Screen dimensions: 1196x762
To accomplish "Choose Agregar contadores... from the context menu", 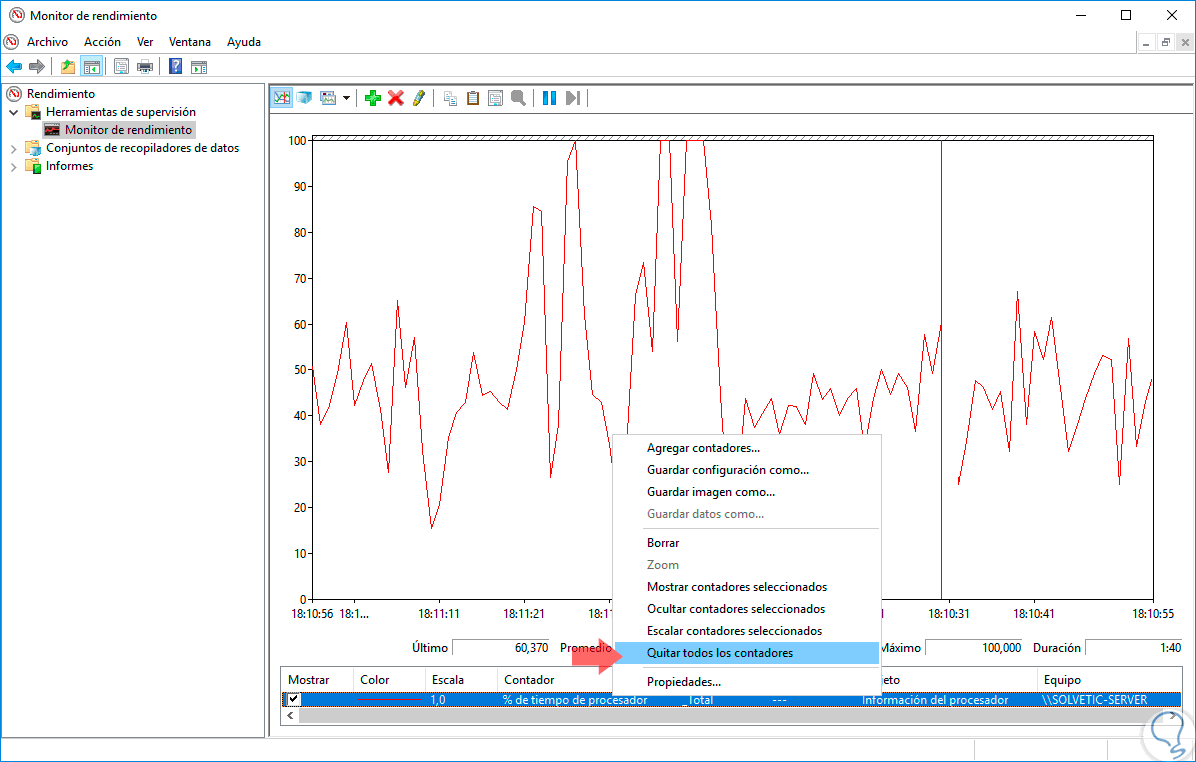I will tap(747, 448).
